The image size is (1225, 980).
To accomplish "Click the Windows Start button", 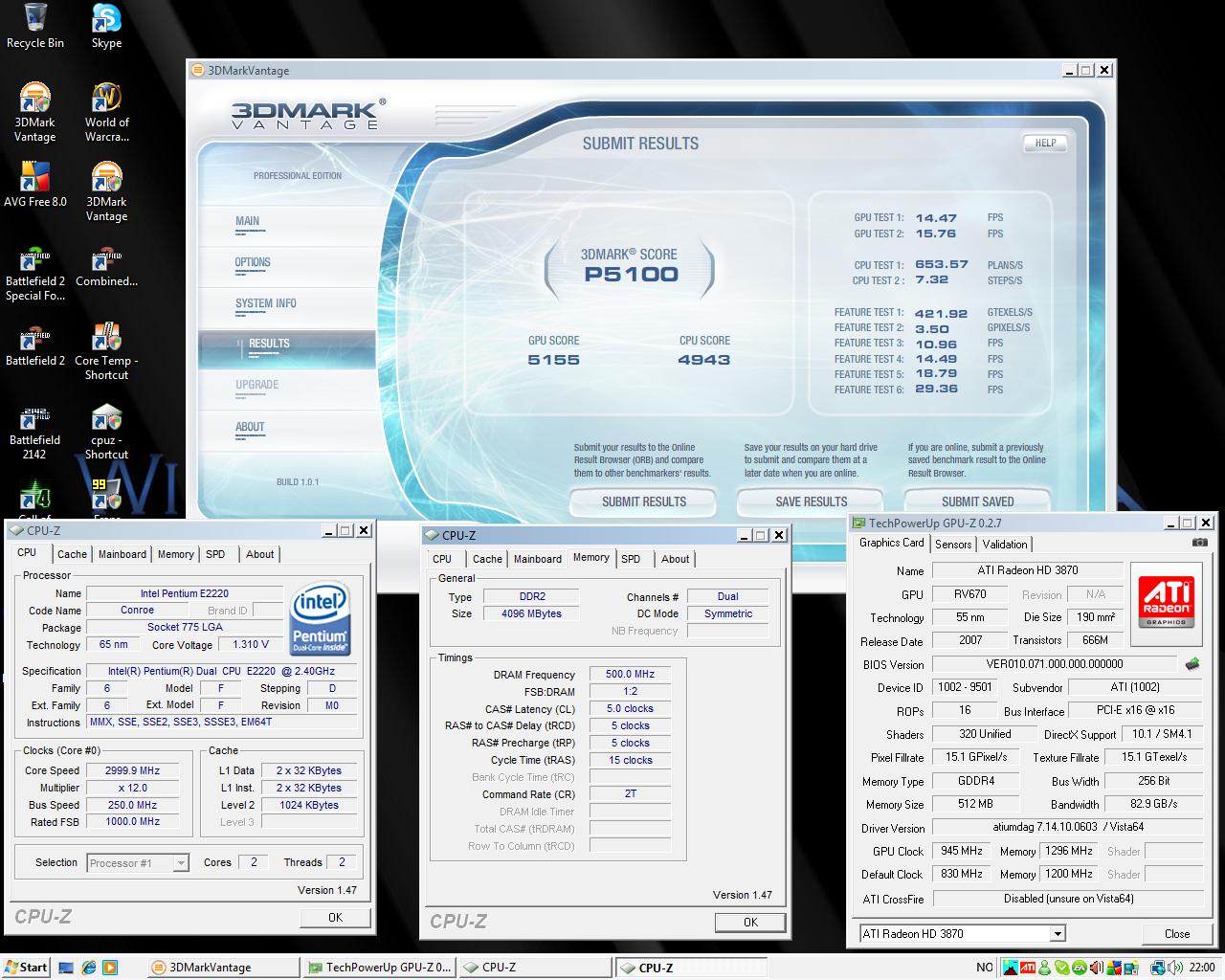I will coord(26,968).
